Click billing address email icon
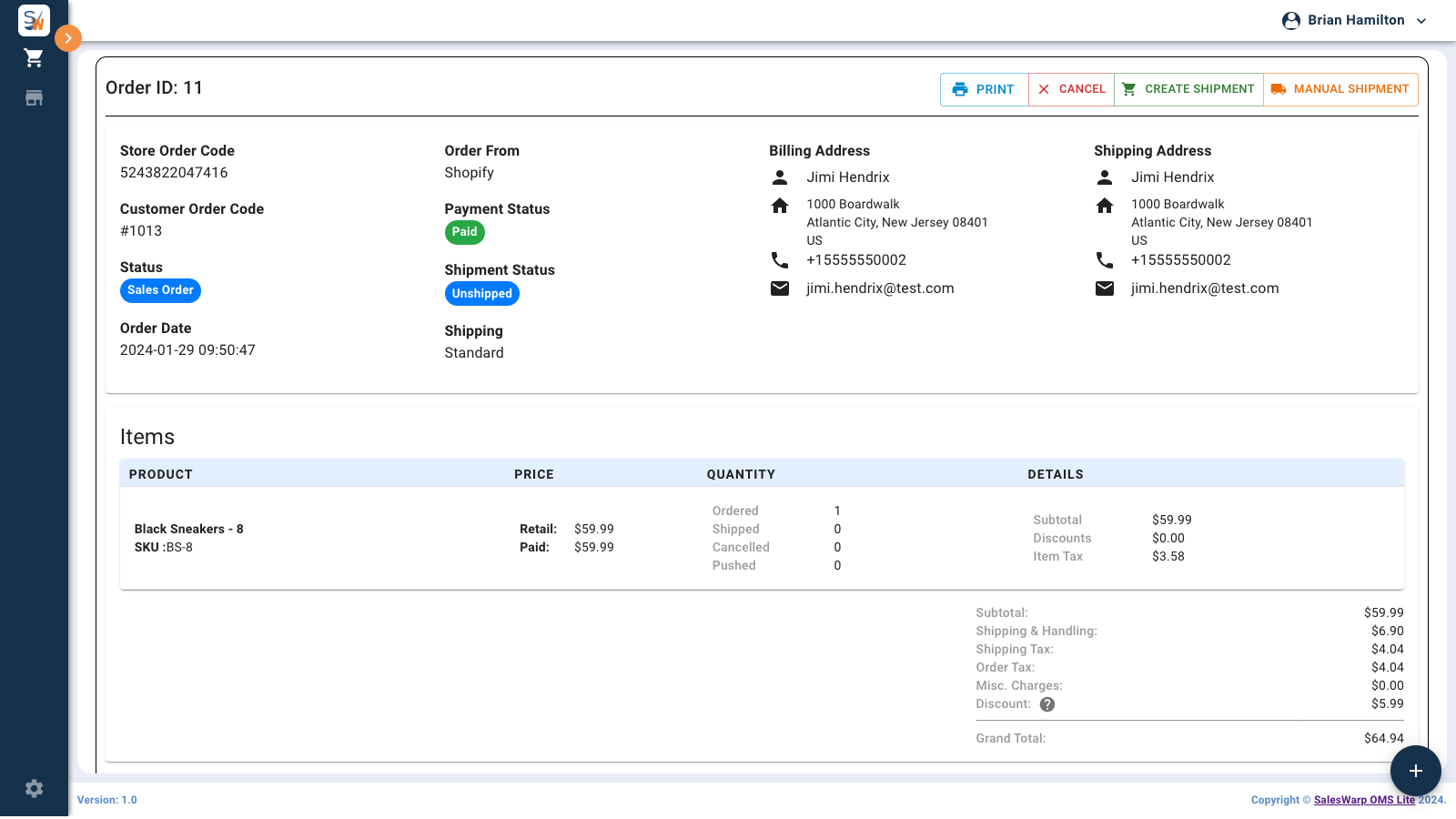1456x819 pixels. [x=780, y=288]
